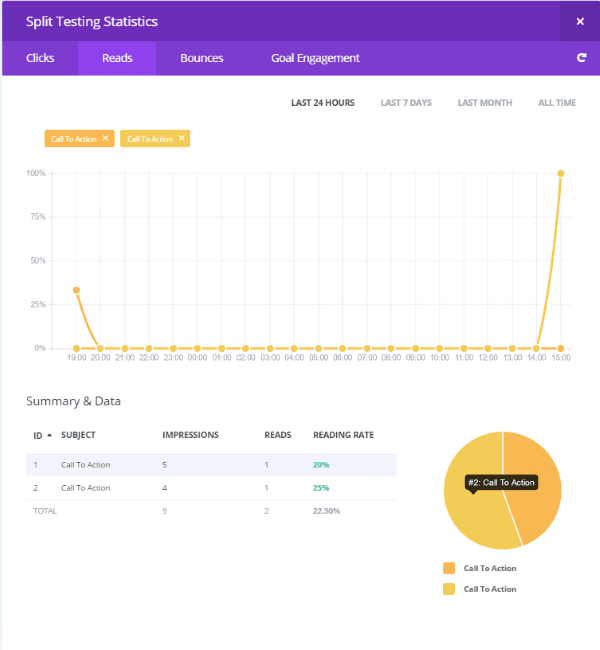This screenshot has height=650, width=600.
Task: Toggle the yellow legend swatch
Action: pyautogui.click(x=447, y=589)
